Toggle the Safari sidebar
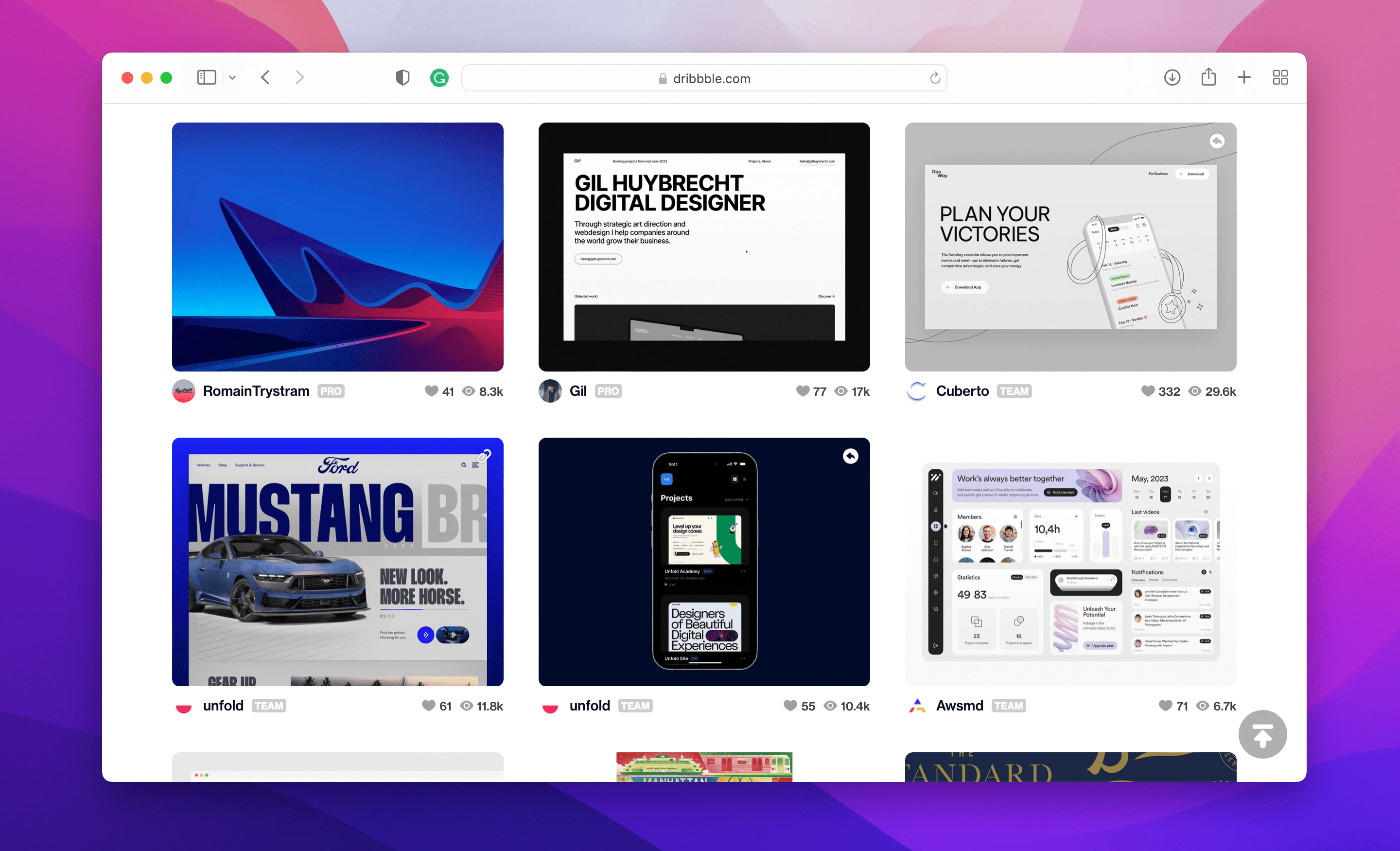The width and height of the screenshot is (1400, 851). (x=206, y=77)
